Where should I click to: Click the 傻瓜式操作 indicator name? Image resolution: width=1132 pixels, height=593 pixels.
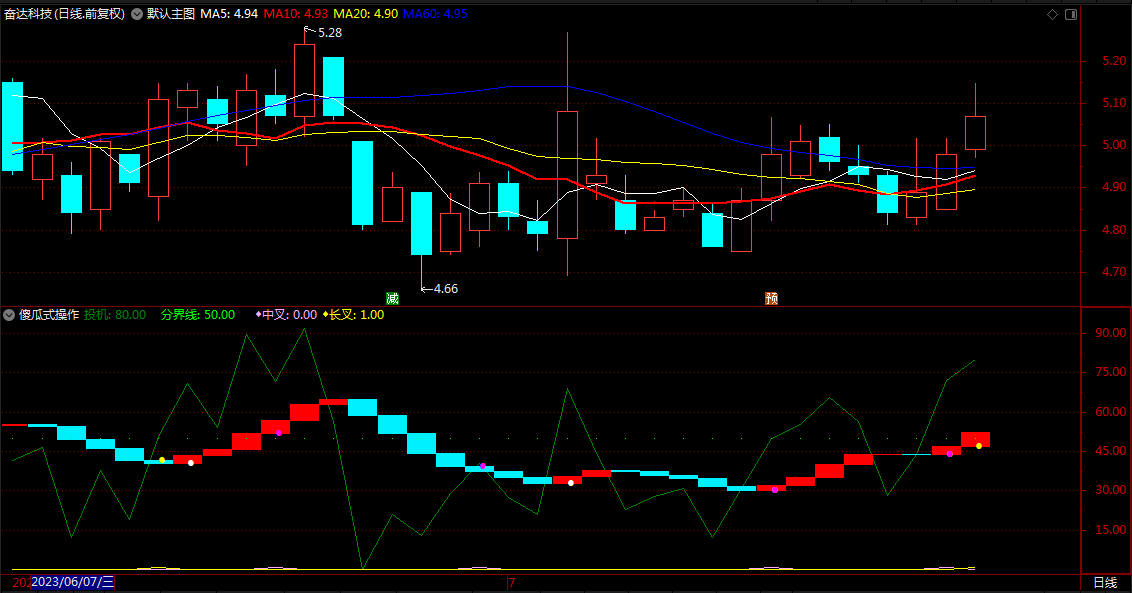pos(49,315)
